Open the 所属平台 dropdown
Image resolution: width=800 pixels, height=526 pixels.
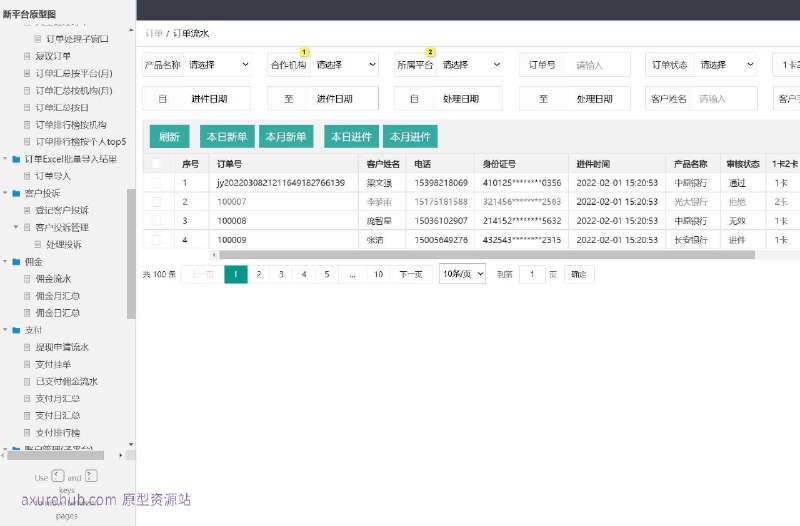pos(469,65)
